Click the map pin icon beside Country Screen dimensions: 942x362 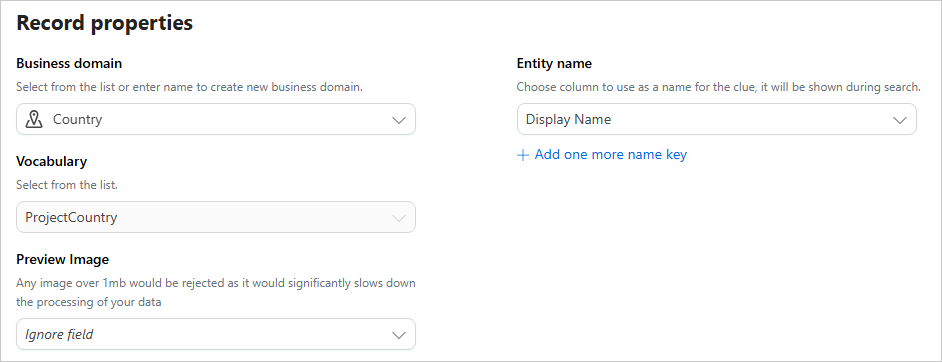point(34,119)
